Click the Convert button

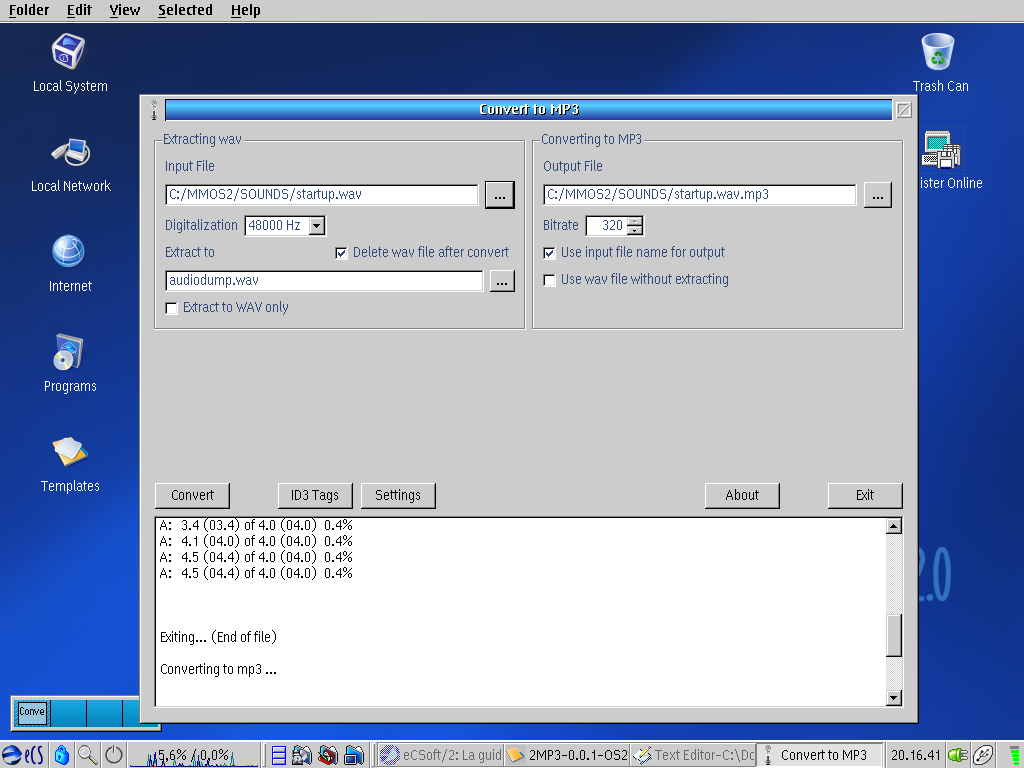[192, 495]
